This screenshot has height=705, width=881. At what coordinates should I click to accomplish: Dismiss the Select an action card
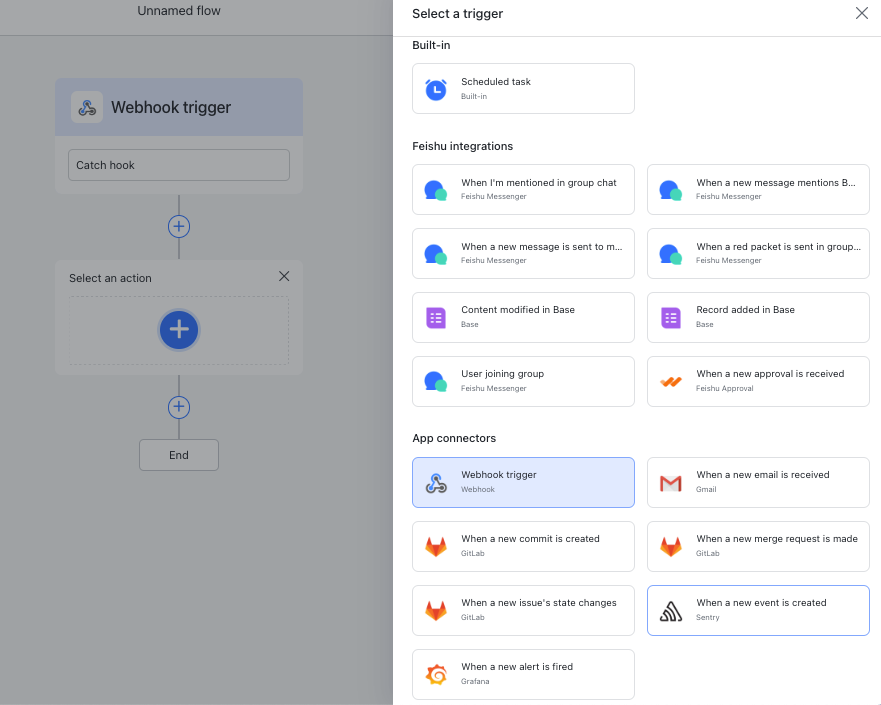pyautogui.click(x=284, y=277)
